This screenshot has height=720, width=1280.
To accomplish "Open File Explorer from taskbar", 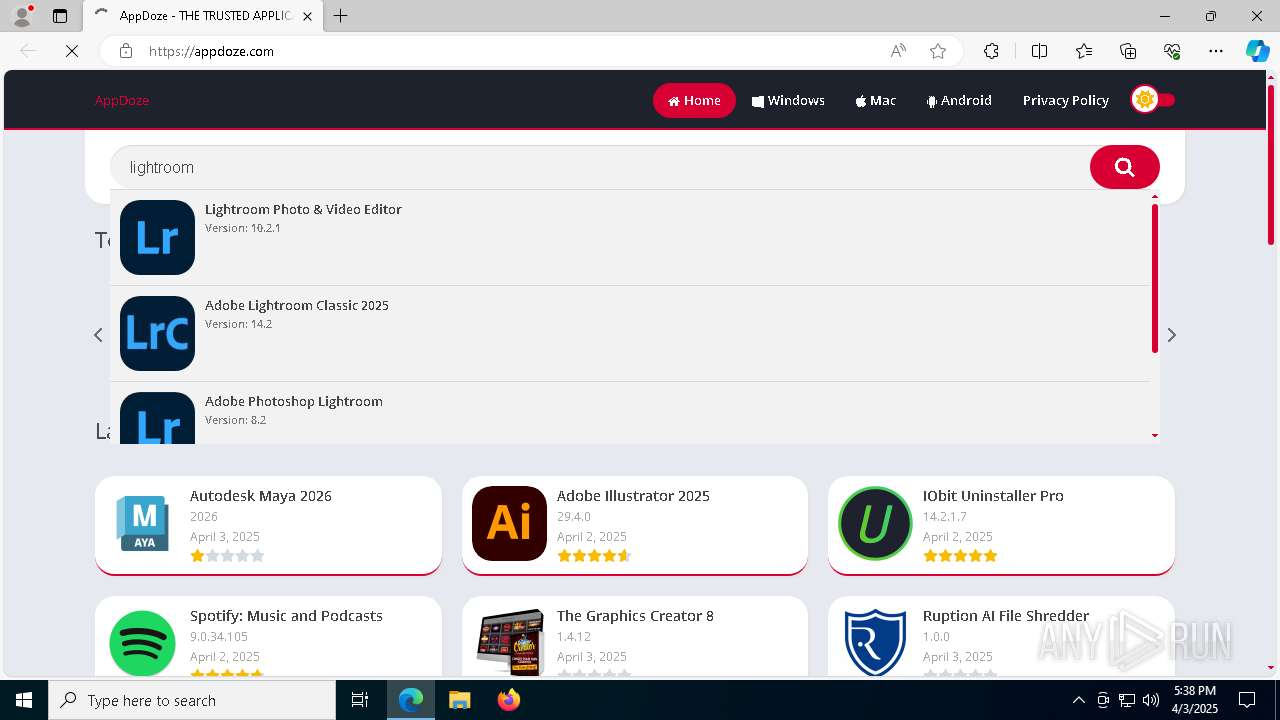I will (459, 700).
